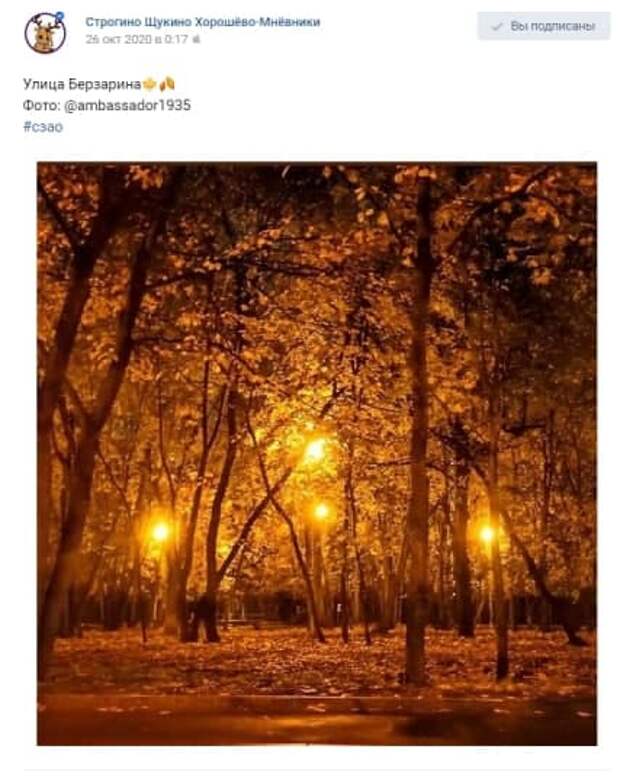This screenshot has height=778, width=620.
Task: Open the @ambassador1935 profile mention
Action: [x=127, y=105]
